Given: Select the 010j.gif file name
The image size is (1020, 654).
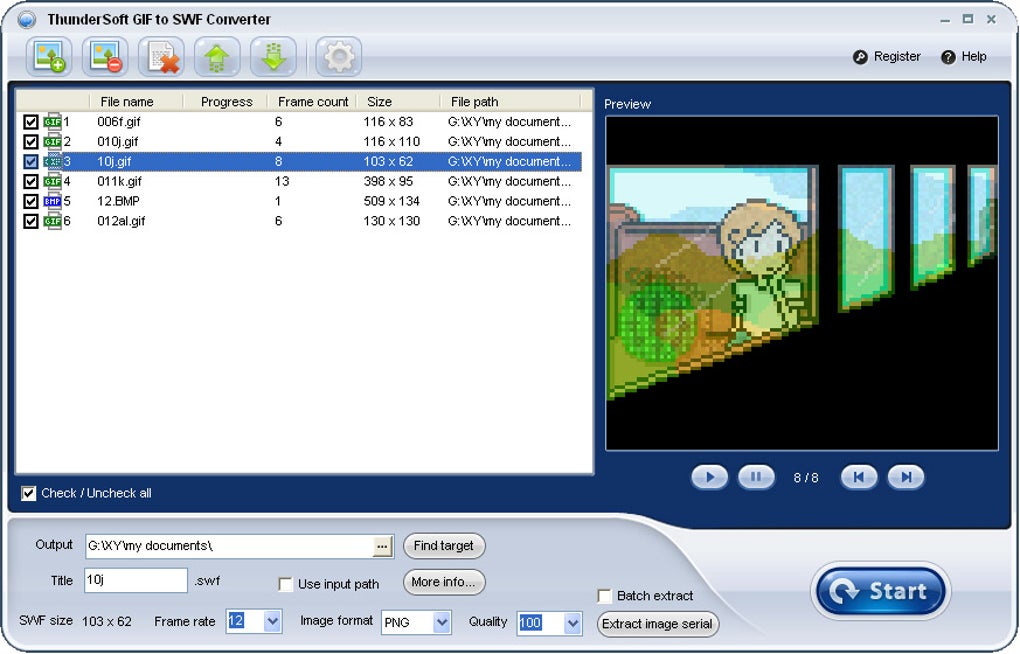Looking at the screenshot, I should point(118,141).
